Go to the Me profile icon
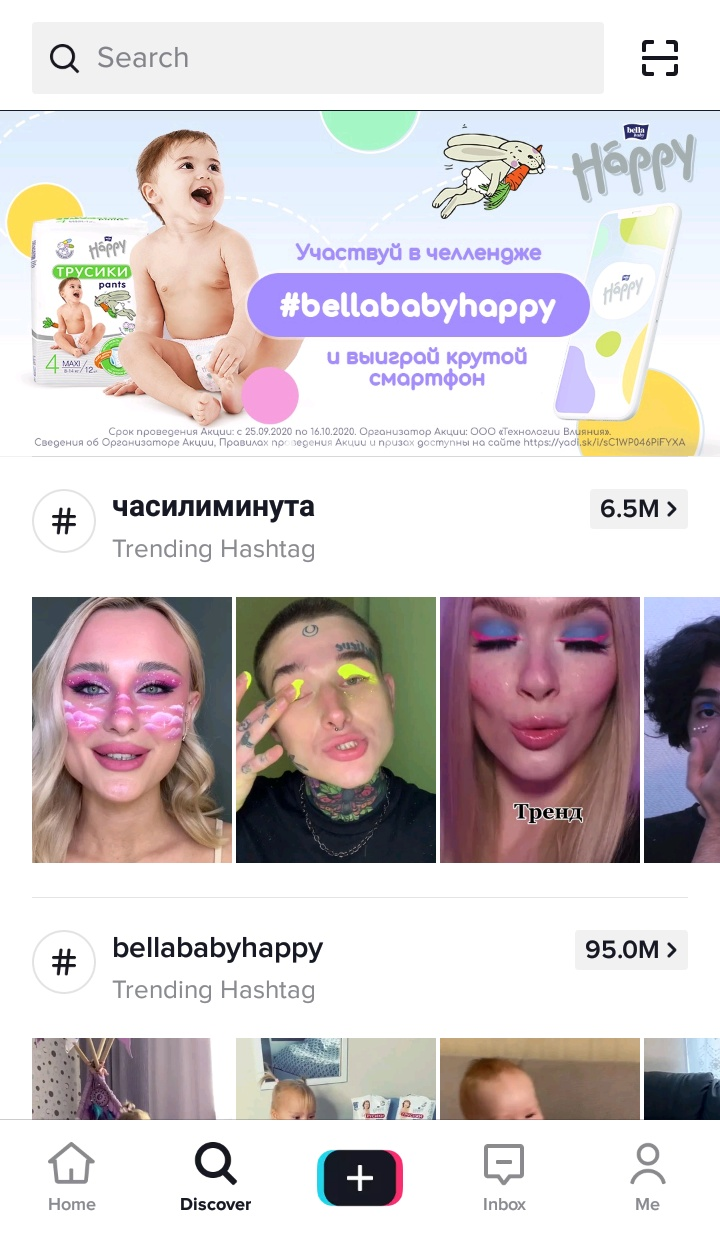 click(648, 1177)
